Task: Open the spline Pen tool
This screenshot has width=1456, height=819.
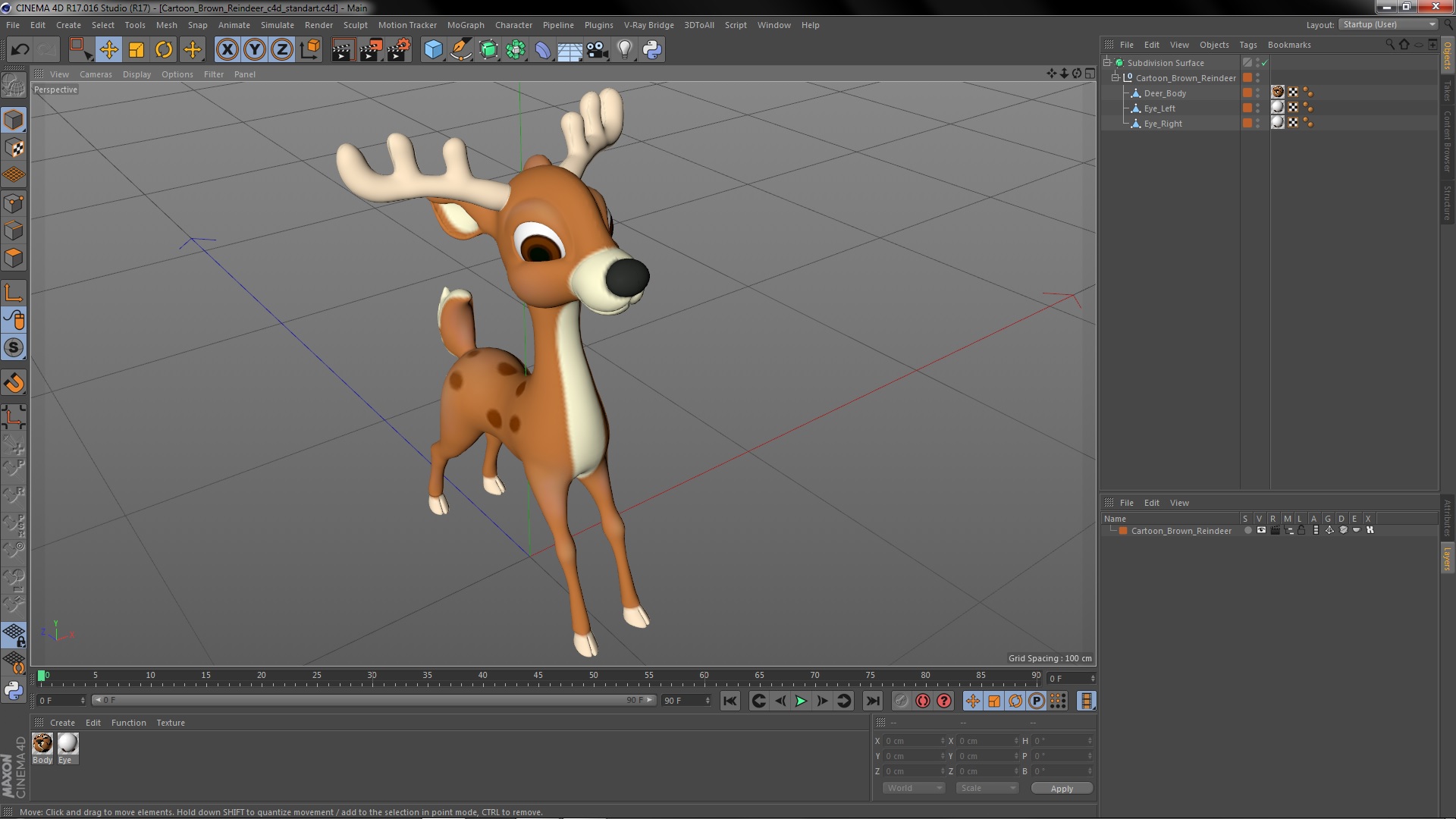Action: 460,50
